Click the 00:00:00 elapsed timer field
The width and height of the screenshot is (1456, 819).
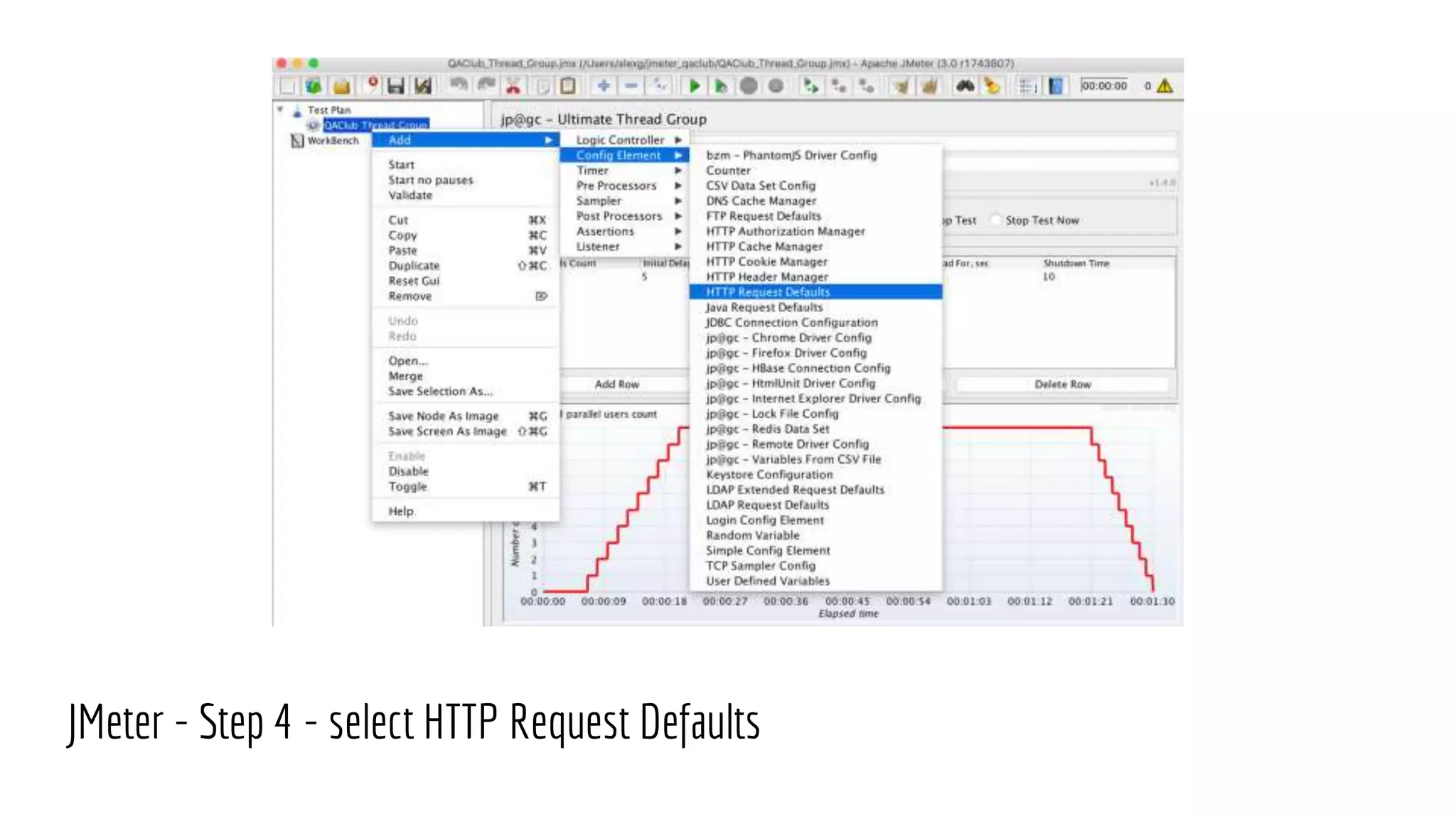coord(1104,86)
